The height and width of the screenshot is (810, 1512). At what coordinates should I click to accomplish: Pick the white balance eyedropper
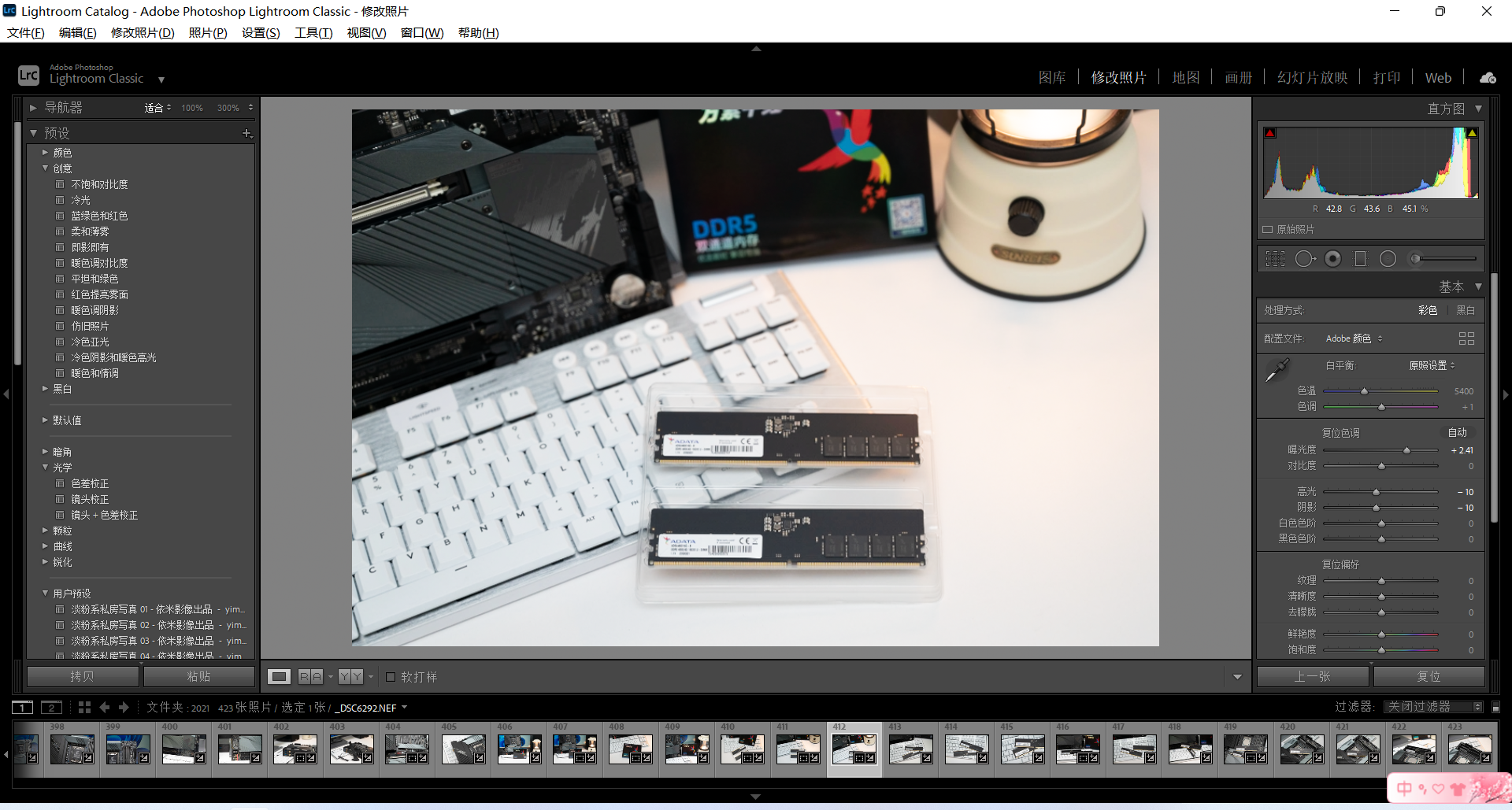pos(1277,370)
